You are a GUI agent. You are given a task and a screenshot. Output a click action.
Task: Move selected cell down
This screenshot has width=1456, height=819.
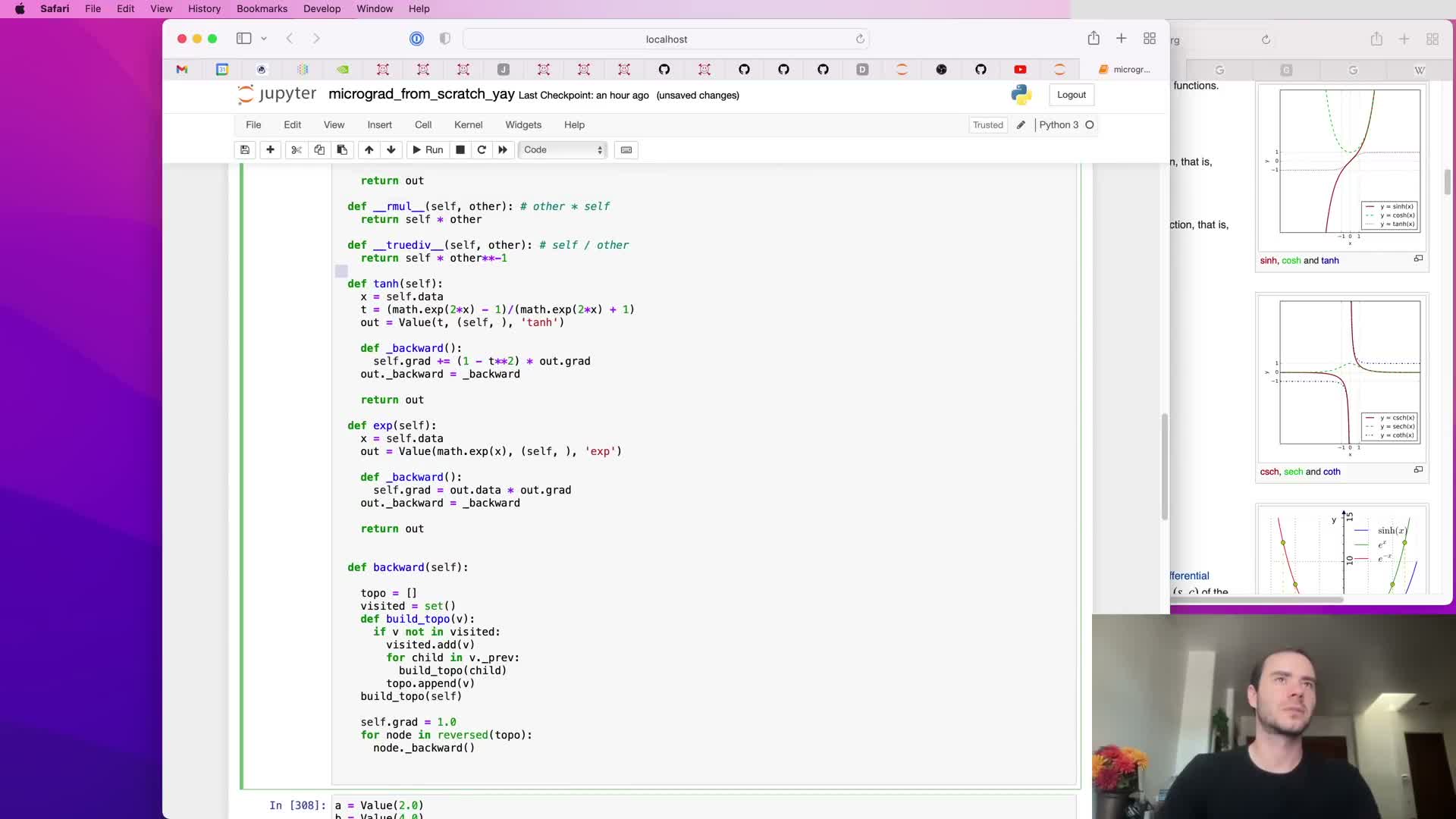tap(391, 150)
